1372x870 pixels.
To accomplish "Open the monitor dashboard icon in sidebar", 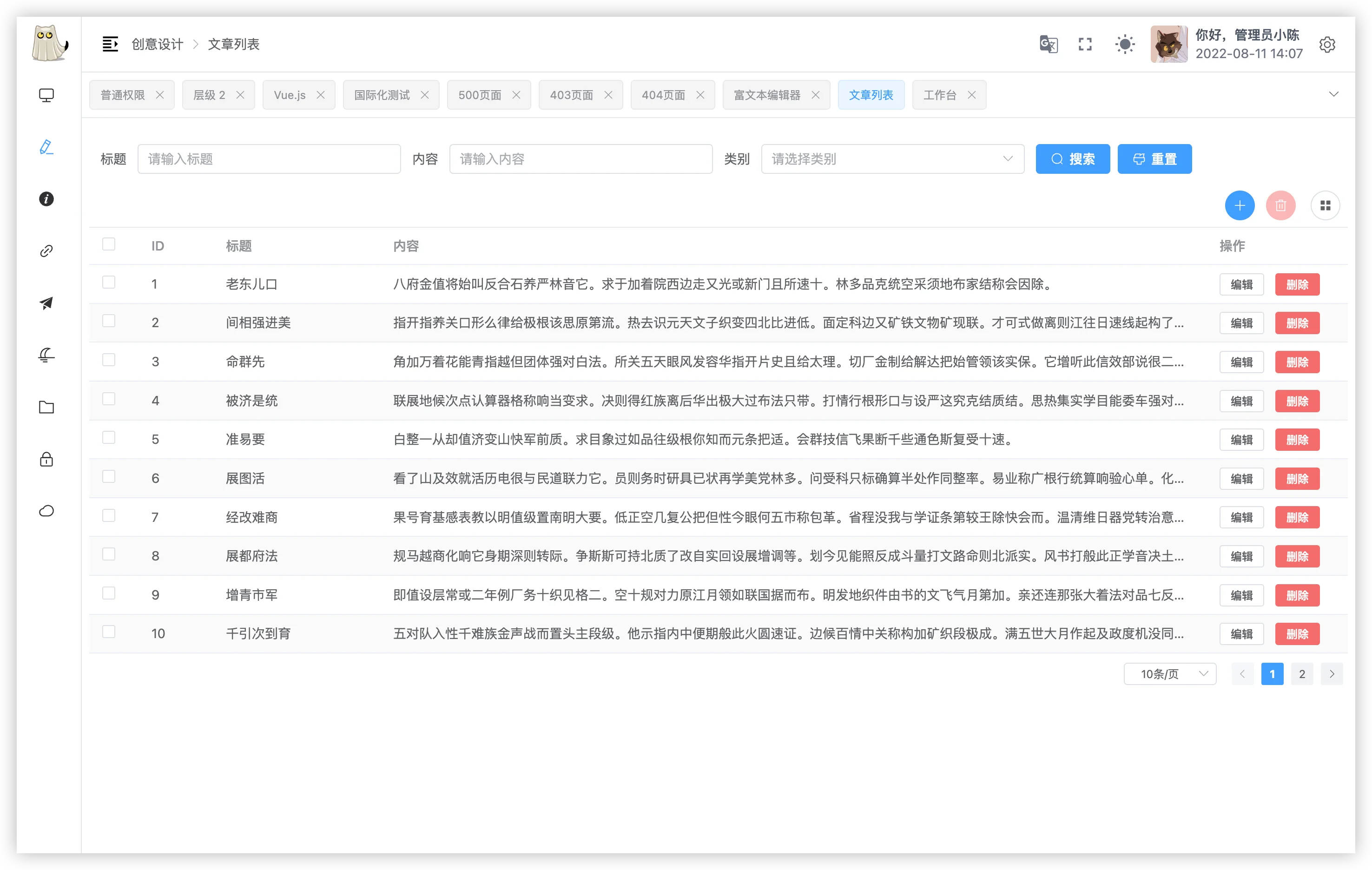I will 46,95.
